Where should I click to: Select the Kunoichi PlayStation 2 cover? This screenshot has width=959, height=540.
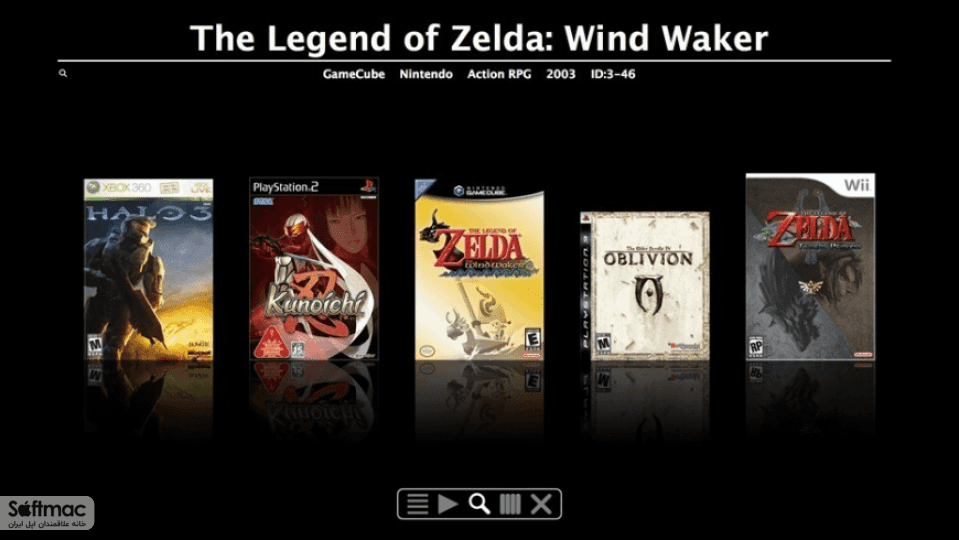[314, 268]
